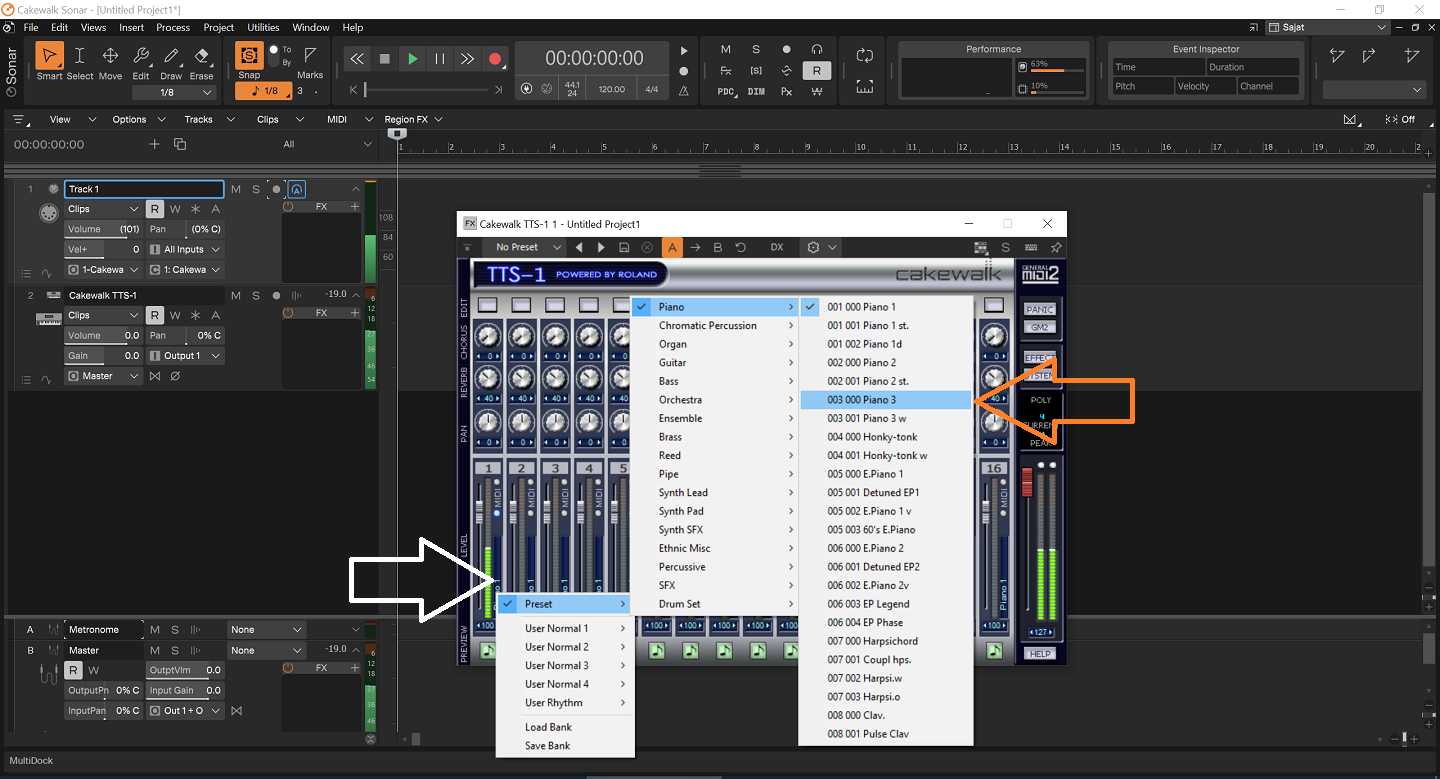The image size is (1440, 779).
Task: Open TTS-1 preset save disk icon
Action: 624,247
